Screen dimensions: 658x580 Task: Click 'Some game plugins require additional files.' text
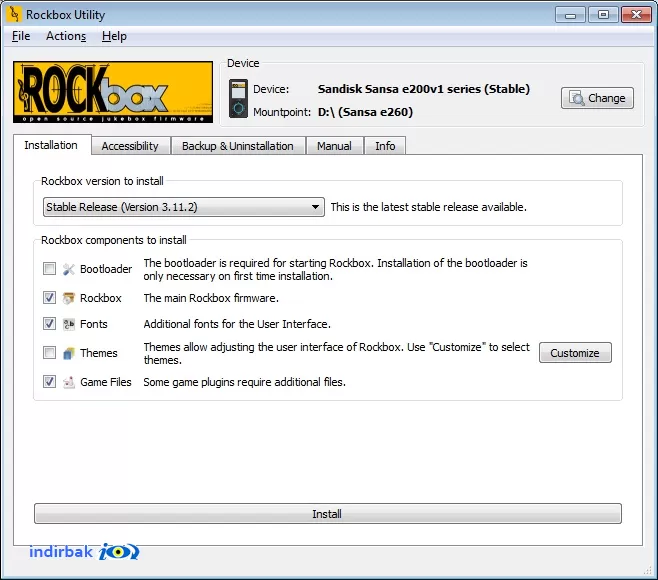pyautogui.click(x=245, y=382)
